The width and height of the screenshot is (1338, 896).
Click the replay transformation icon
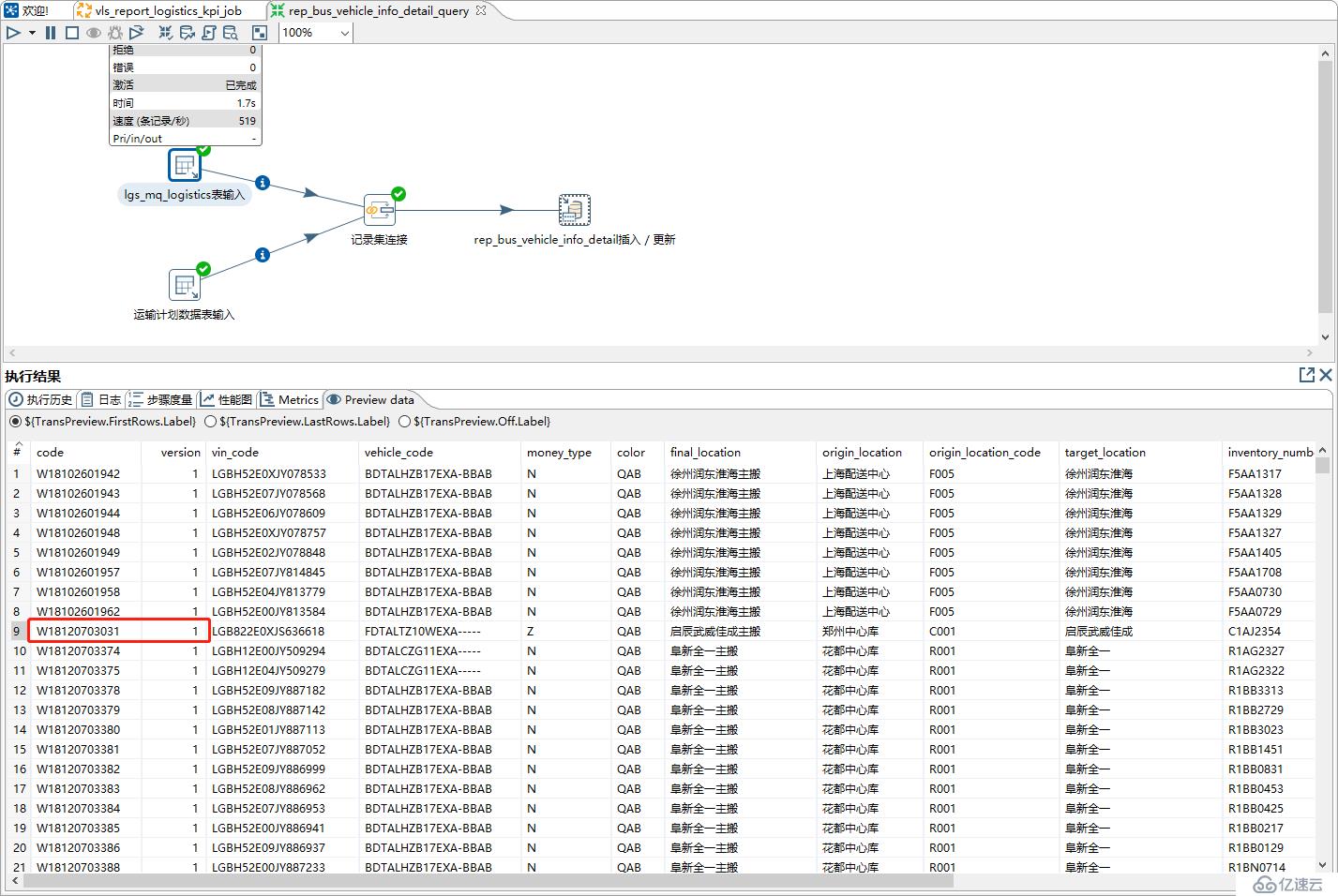137,33
